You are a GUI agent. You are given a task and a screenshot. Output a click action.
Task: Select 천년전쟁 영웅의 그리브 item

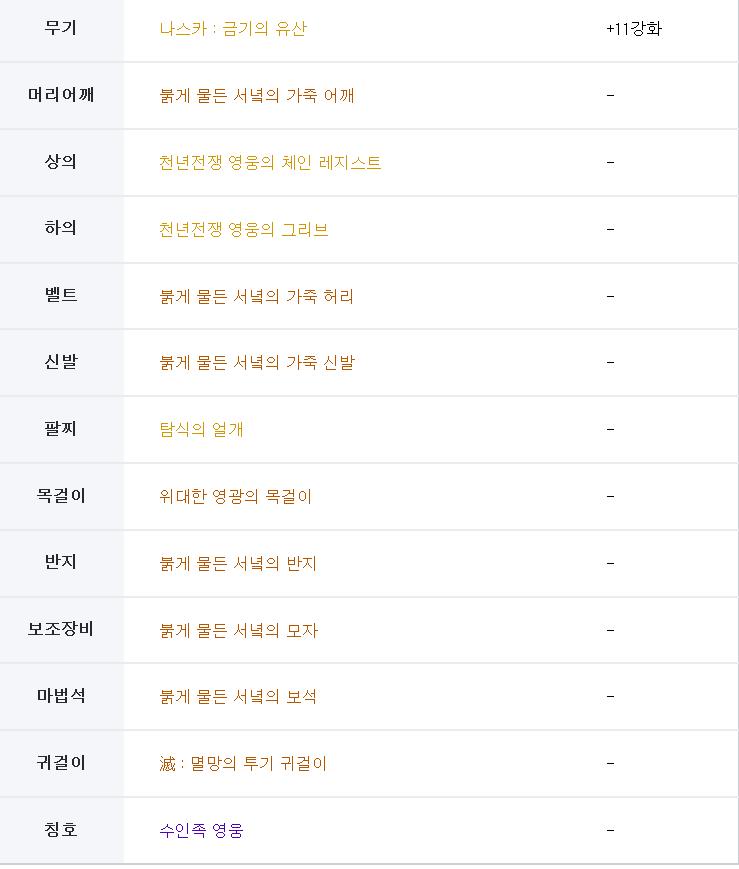[x=243, y=229]
